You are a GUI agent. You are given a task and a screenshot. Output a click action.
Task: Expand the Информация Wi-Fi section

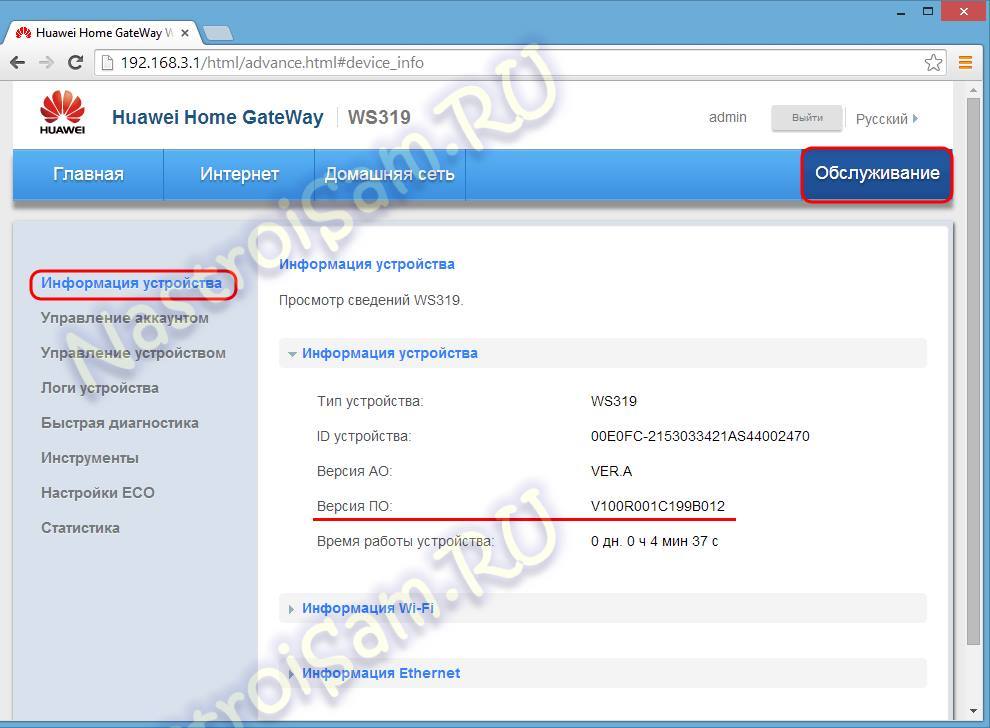coord(367,608)
